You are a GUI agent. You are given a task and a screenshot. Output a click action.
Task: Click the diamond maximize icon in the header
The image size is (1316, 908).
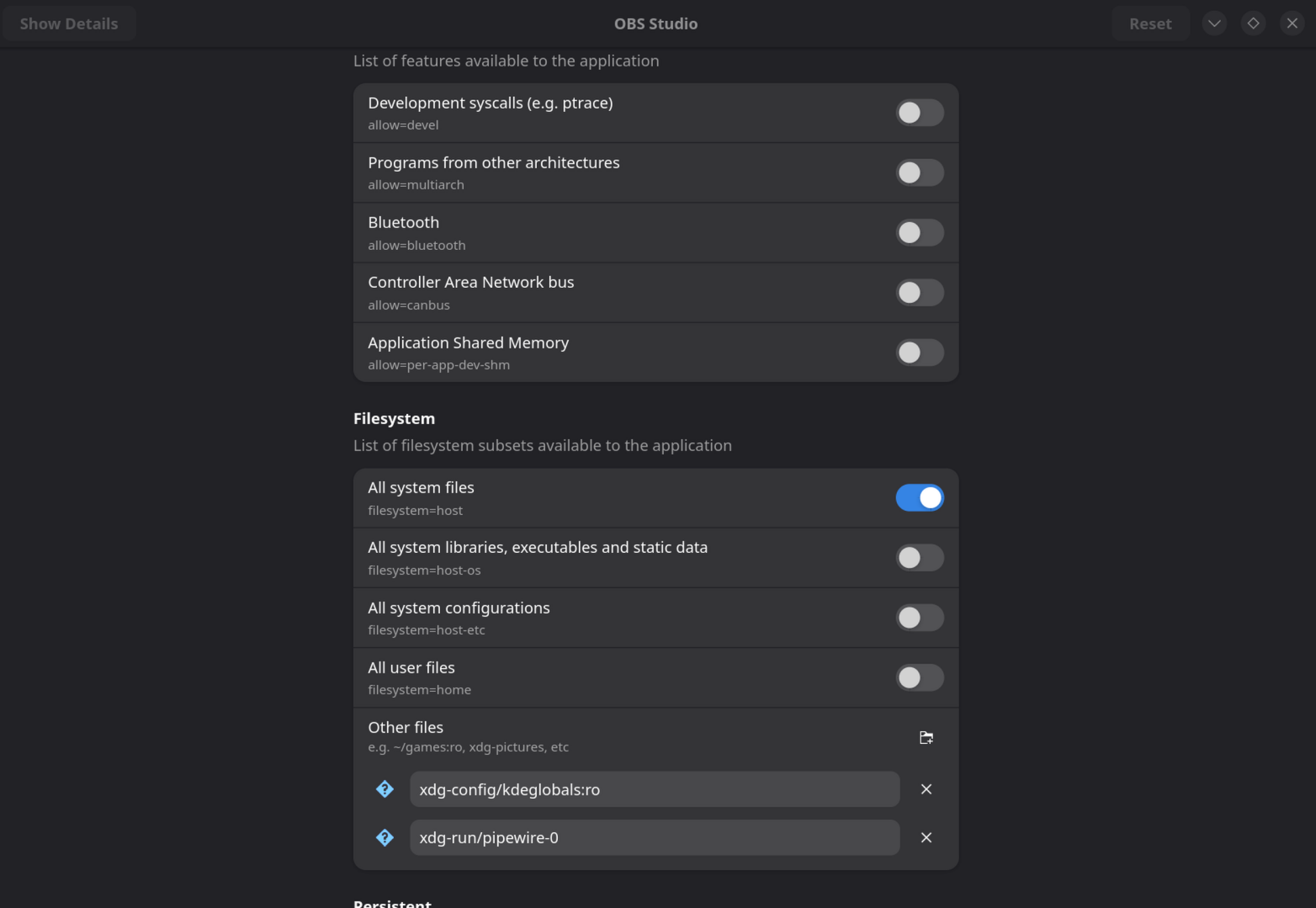(x=1253, y=24)
